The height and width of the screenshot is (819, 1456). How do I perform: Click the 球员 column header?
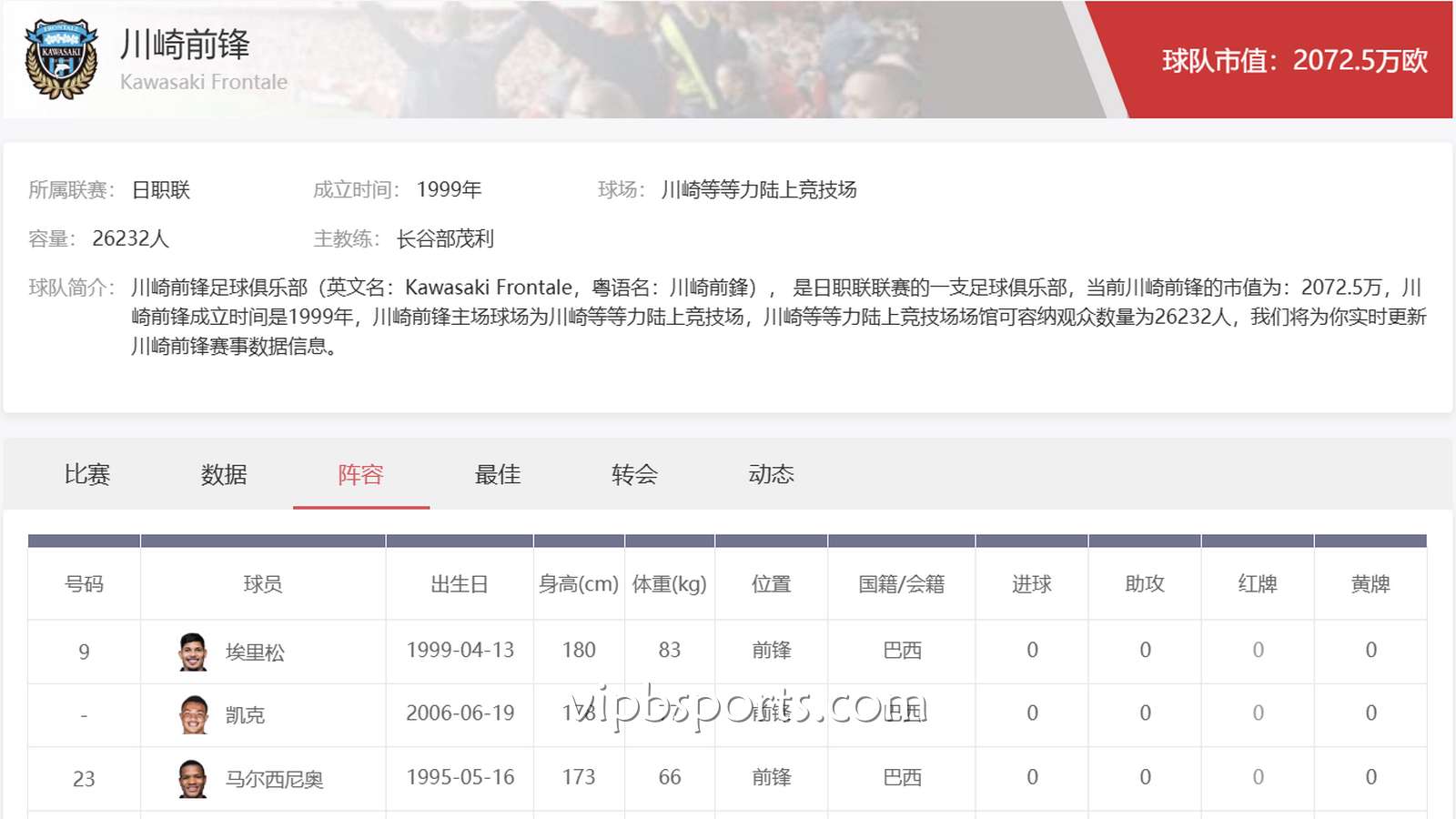263,584
